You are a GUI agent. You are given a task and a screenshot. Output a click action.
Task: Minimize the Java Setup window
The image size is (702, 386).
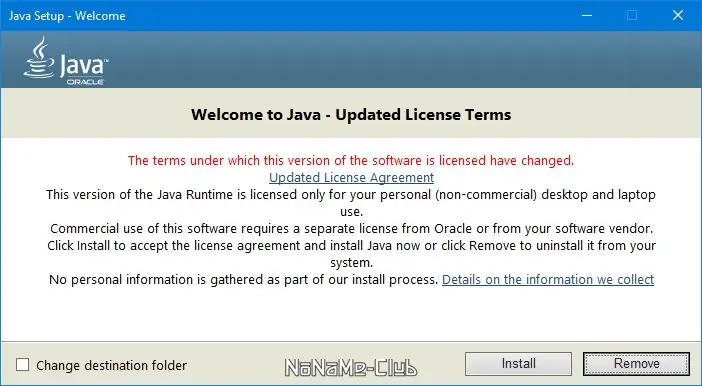pyautogui.click(x=587, y=15)
